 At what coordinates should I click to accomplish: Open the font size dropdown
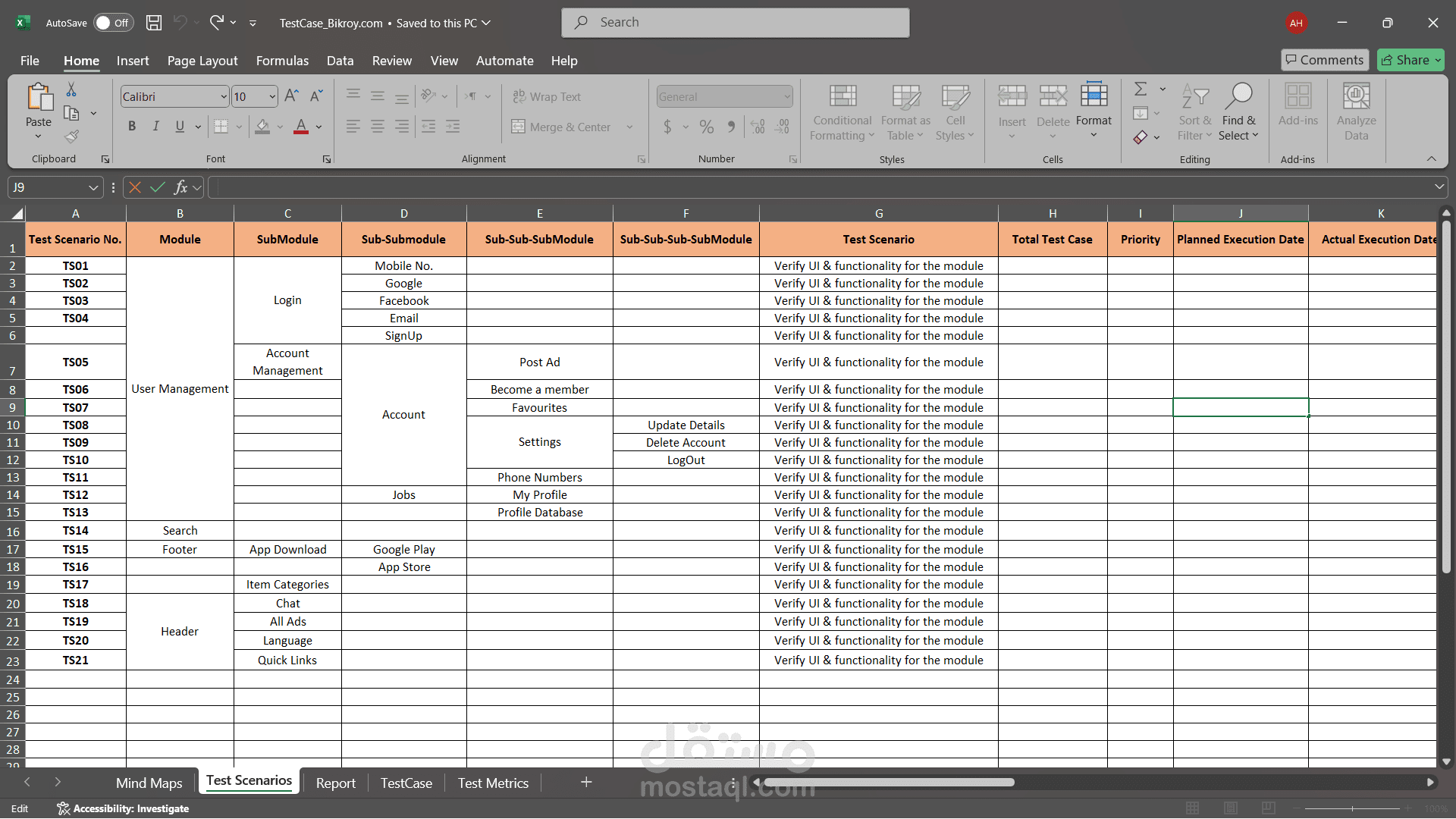272,97
